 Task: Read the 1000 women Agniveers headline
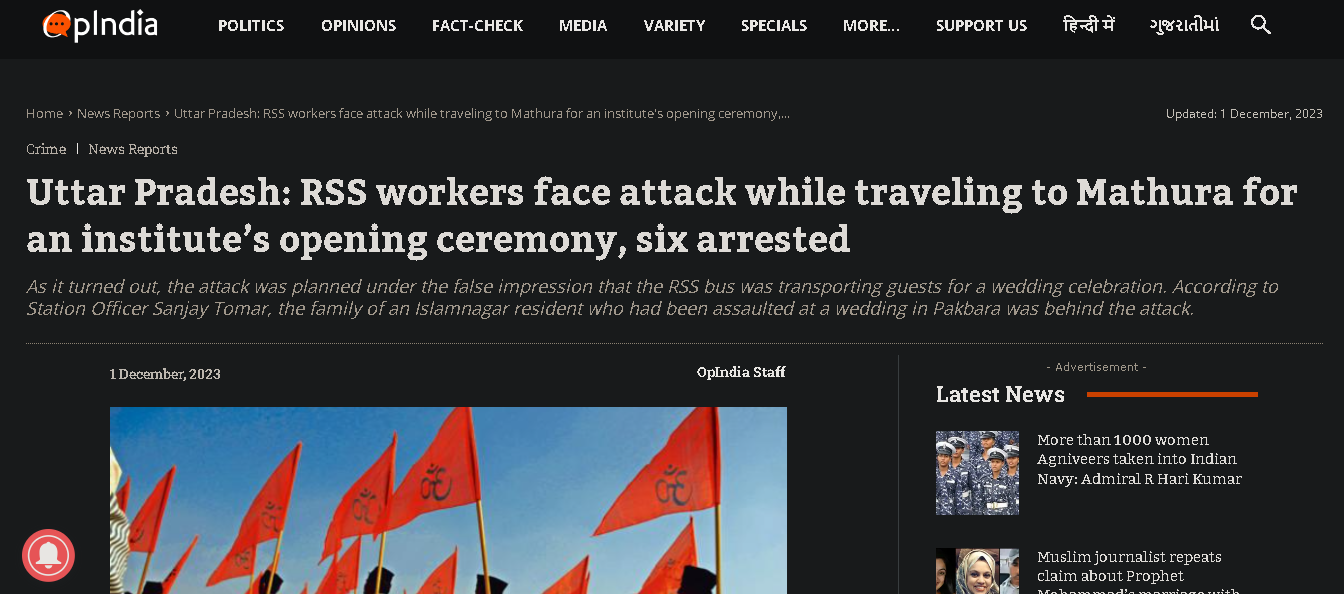point(1139,459)
